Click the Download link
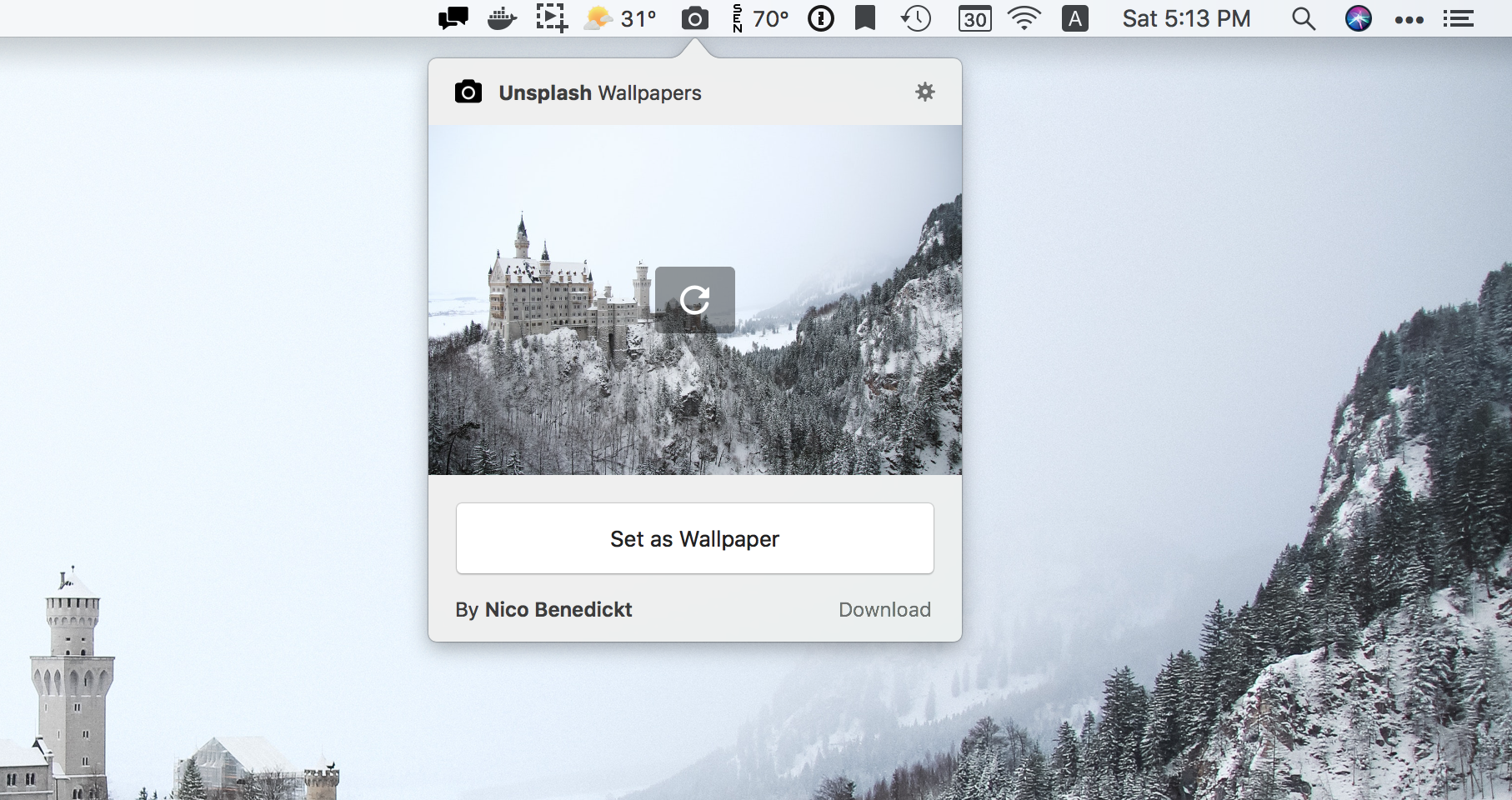The width and height of the screenshot is (1512, 800). pos(884,609)
